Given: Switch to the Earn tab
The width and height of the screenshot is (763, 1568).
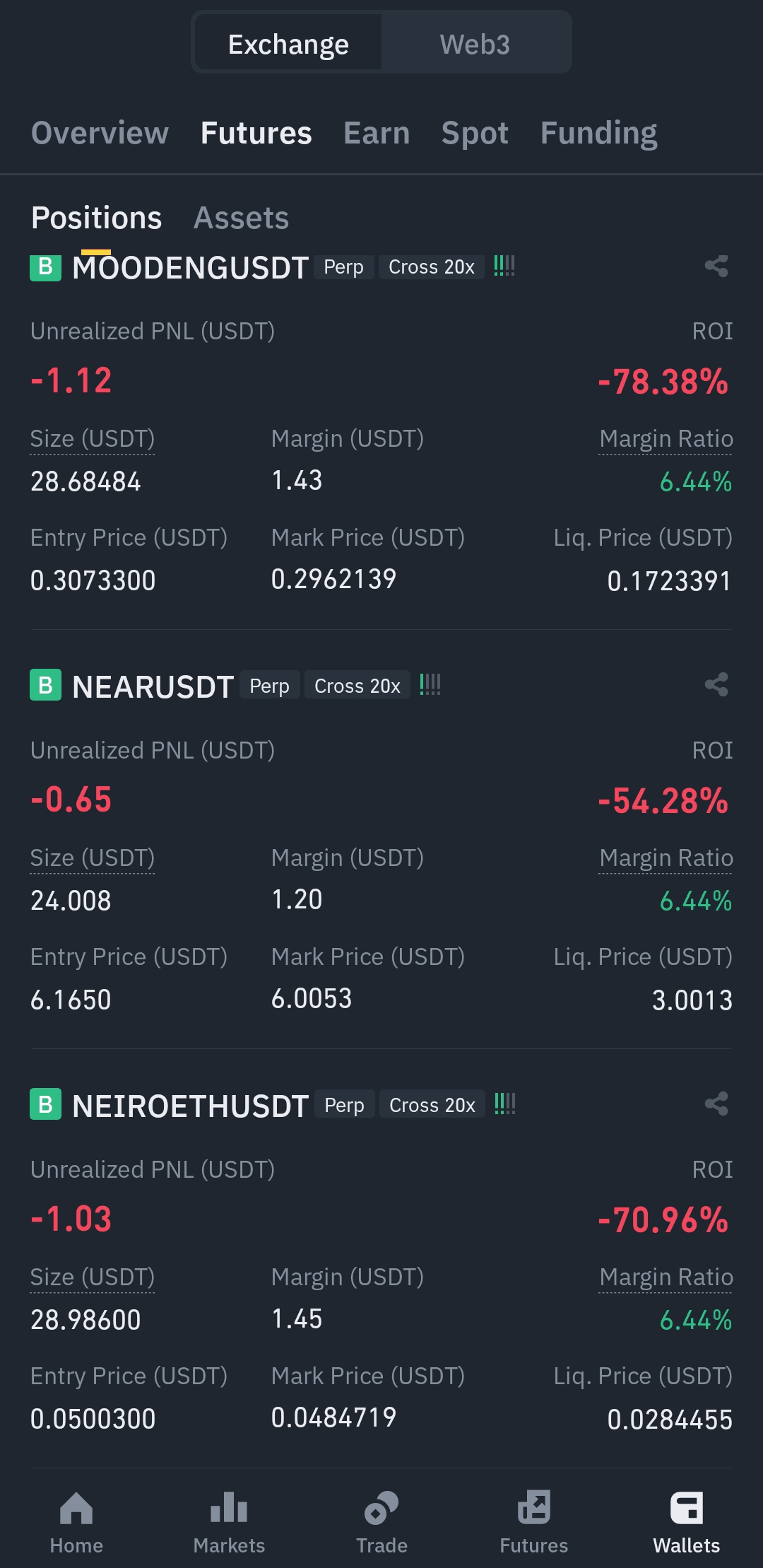Looking at the screenshot, I should tap(377, 133).
